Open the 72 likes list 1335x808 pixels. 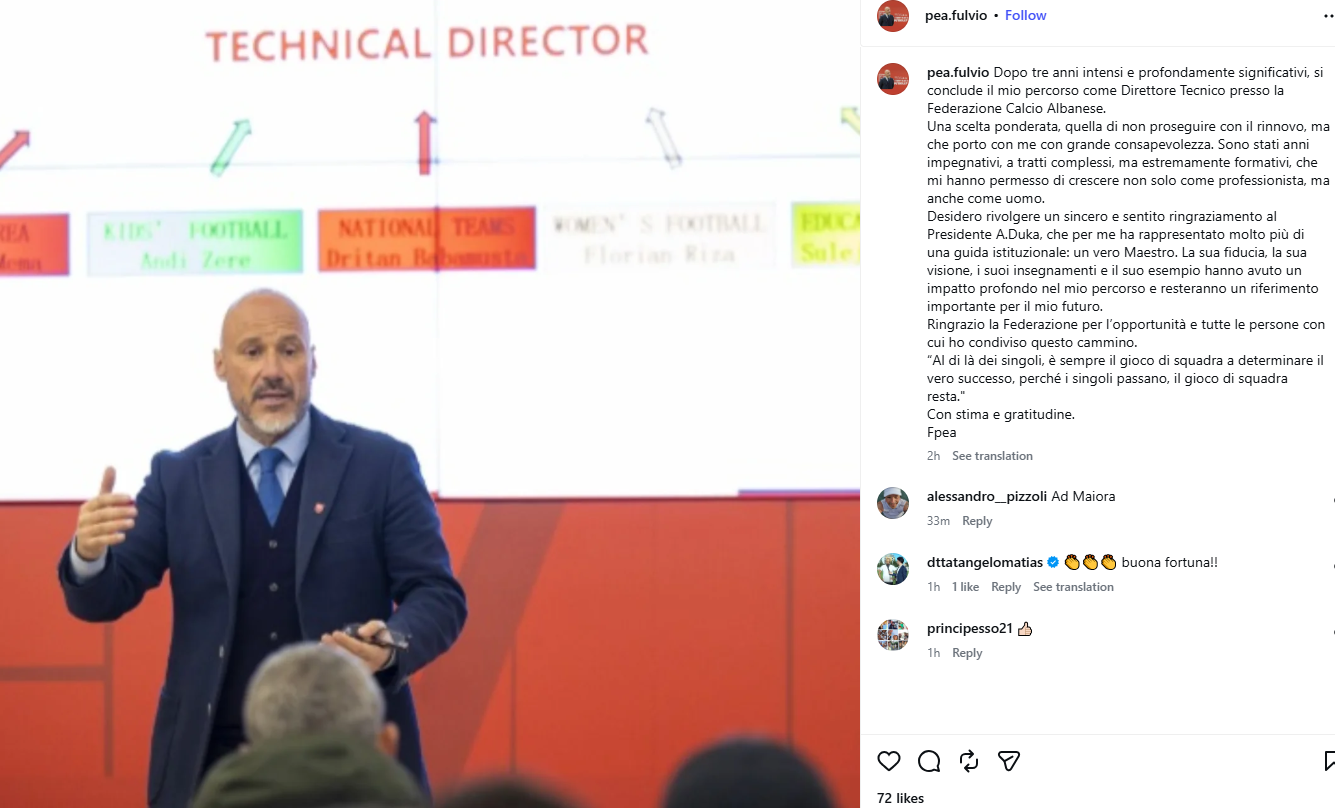pos(900,798)
